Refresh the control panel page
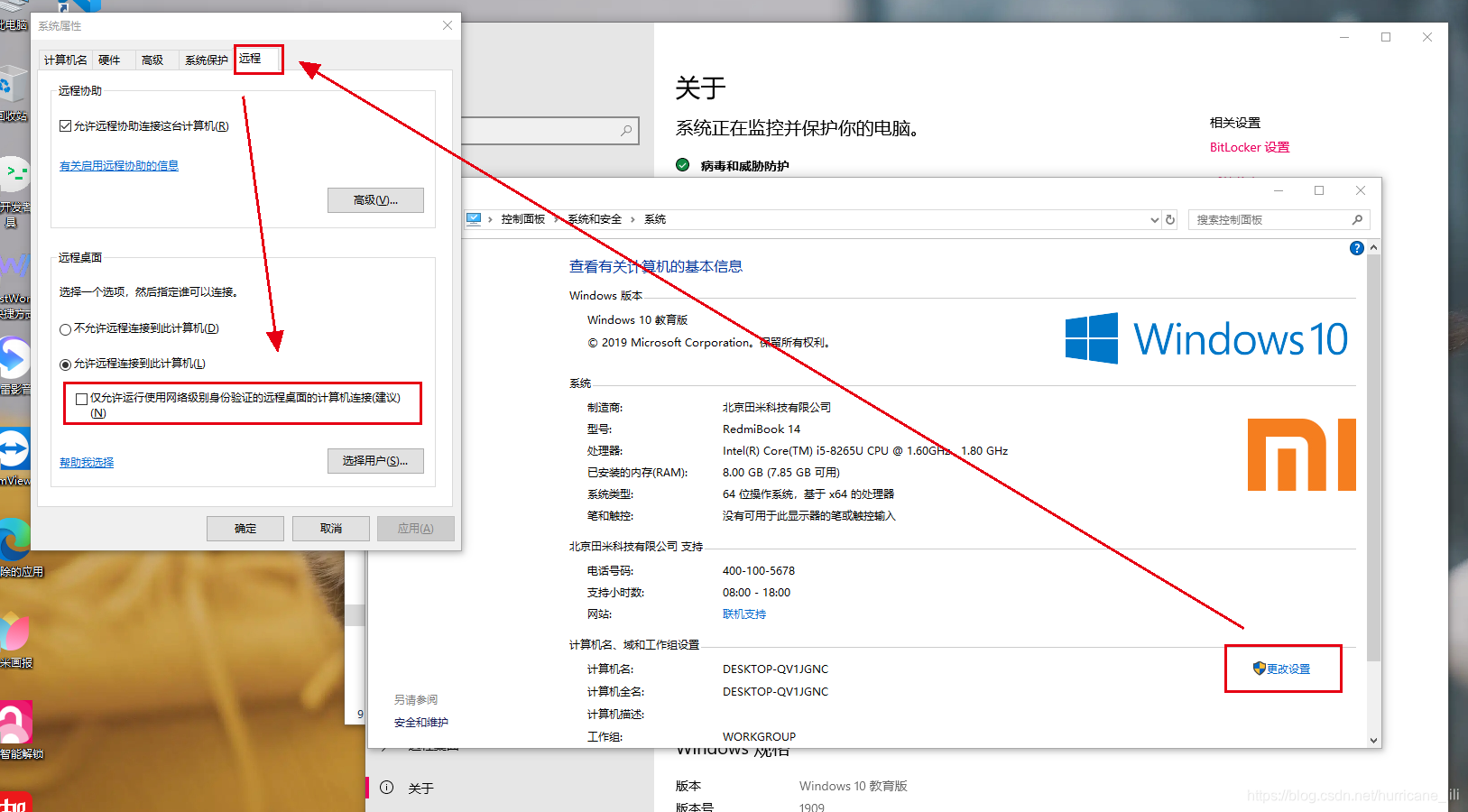 pyautogui.click(x=1170, y=219)
